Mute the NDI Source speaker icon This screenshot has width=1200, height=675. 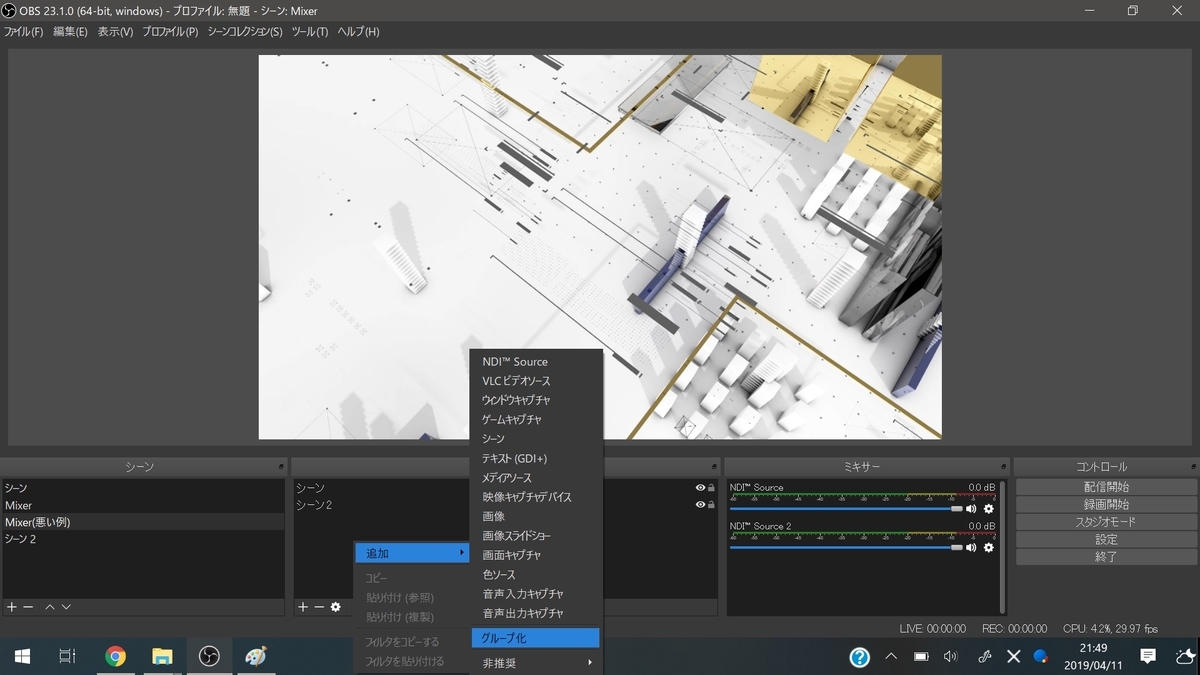(971, 509)
